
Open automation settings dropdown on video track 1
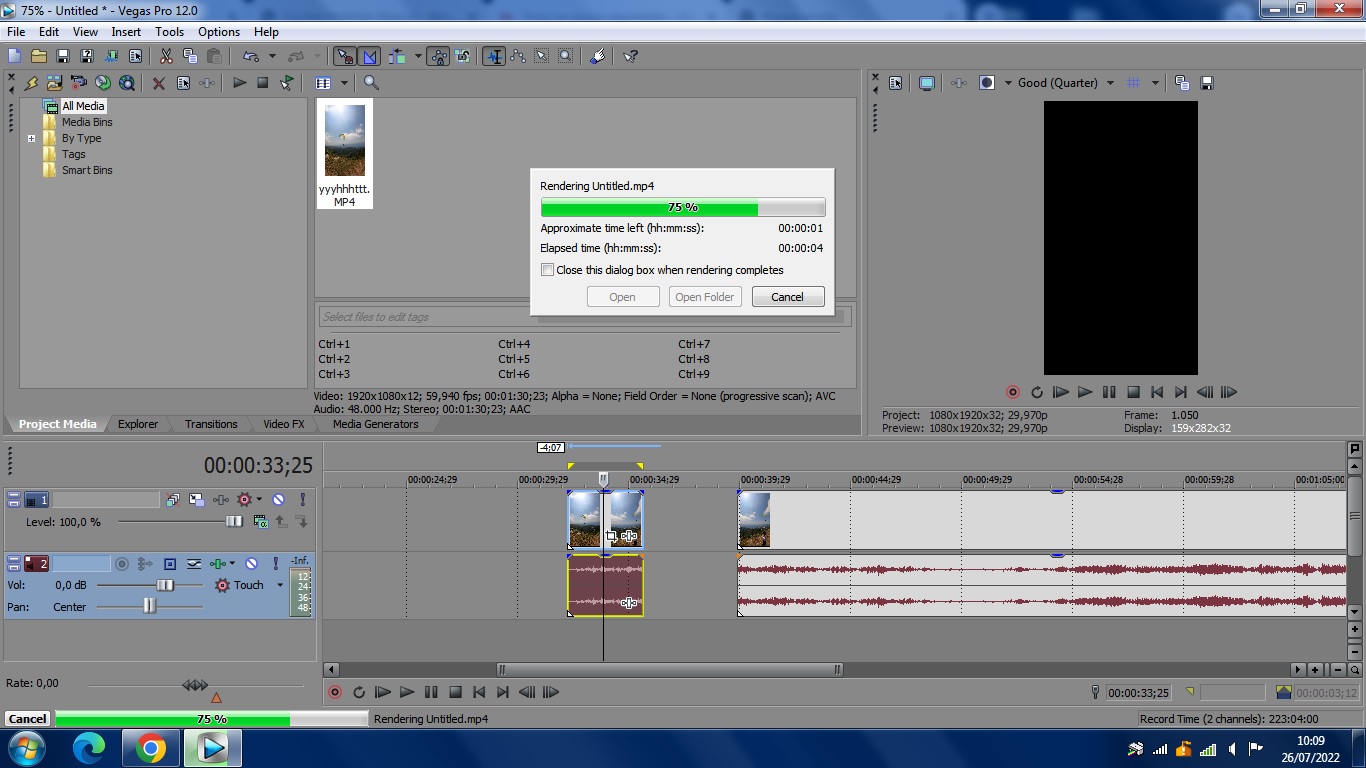click(259, 499)
